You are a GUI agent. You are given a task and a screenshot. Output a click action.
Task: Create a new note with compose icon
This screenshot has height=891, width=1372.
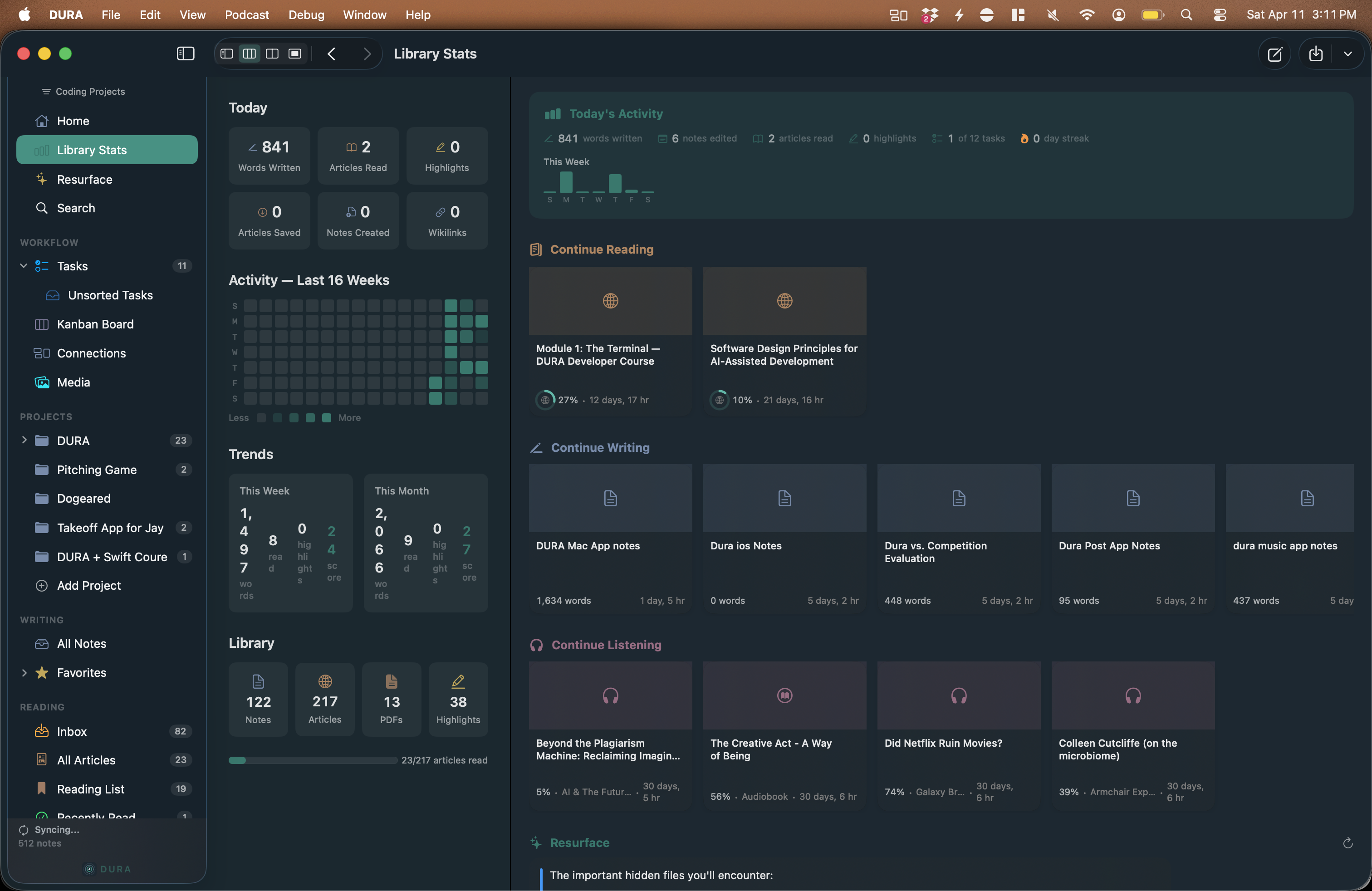click(x=1274, y=54)
